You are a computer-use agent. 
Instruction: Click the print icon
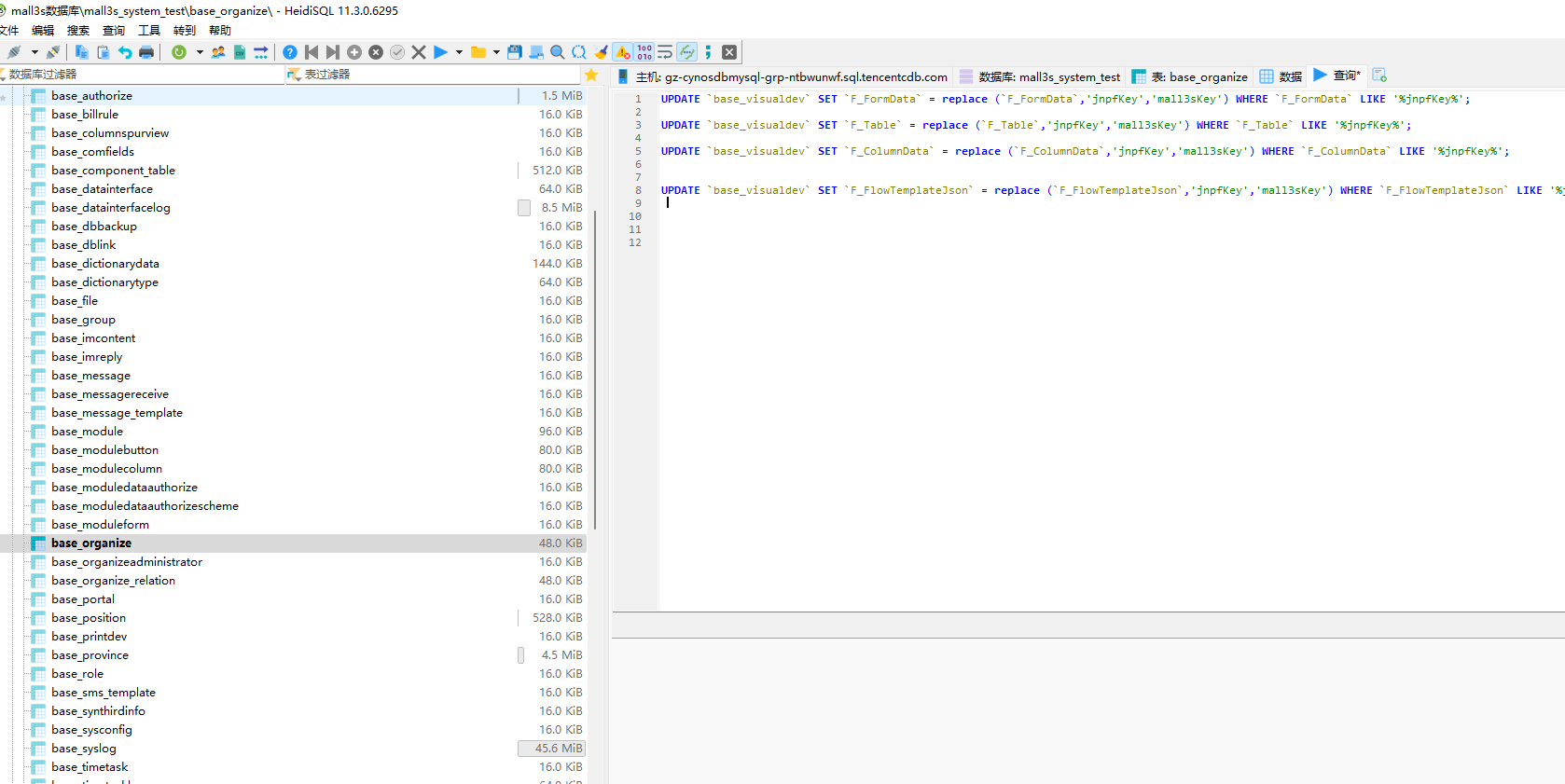[x=146, y=52]
